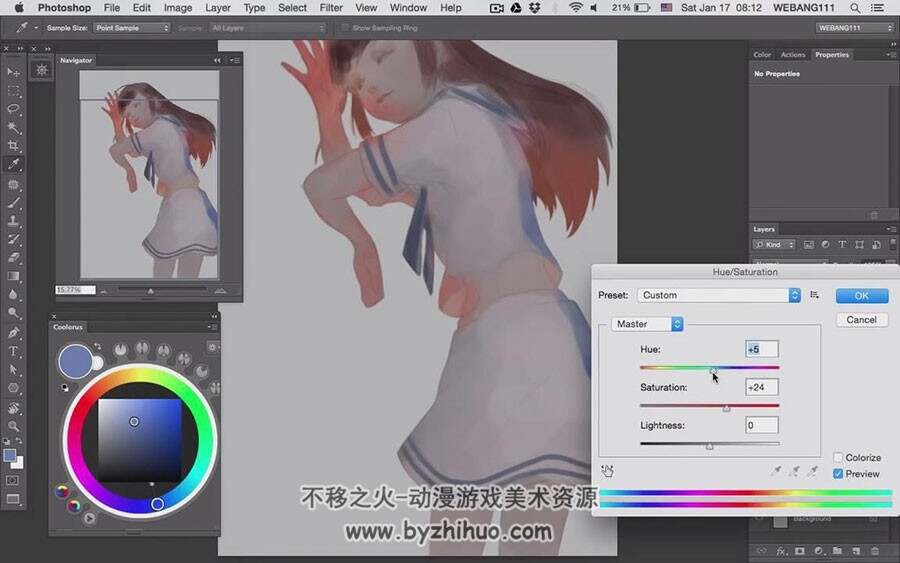Select the Pen tool

click(x=13, y=333)
